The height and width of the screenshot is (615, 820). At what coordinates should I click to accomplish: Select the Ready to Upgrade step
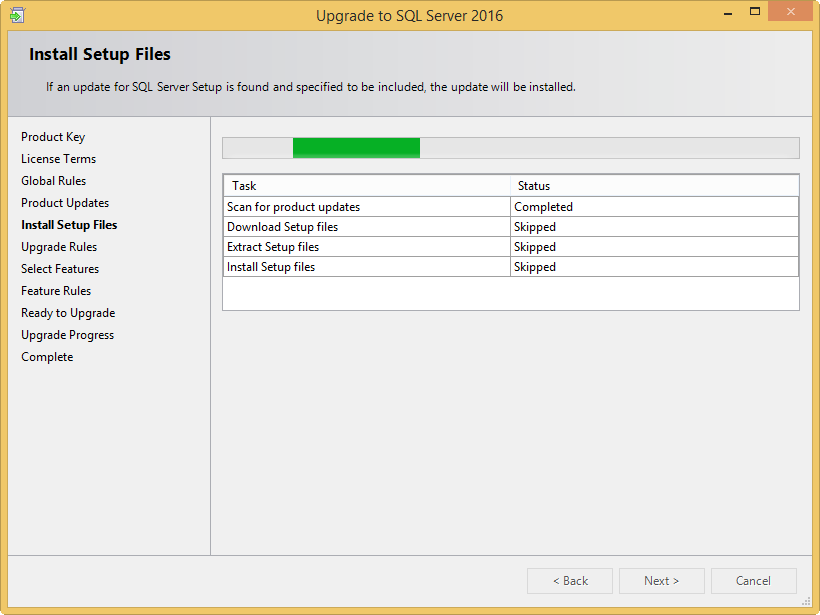point(68,313)
